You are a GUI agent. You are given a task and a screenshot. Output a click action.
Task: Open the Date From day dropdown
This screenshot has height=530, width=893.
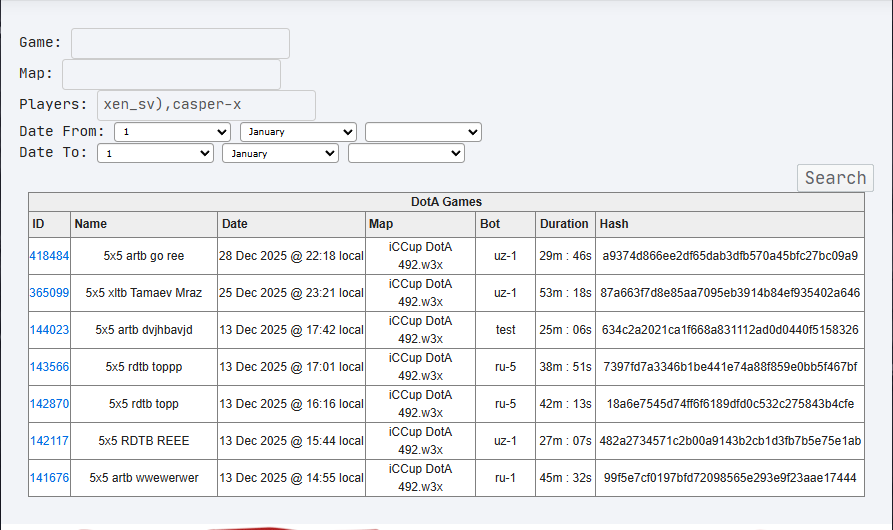(172, 132)
